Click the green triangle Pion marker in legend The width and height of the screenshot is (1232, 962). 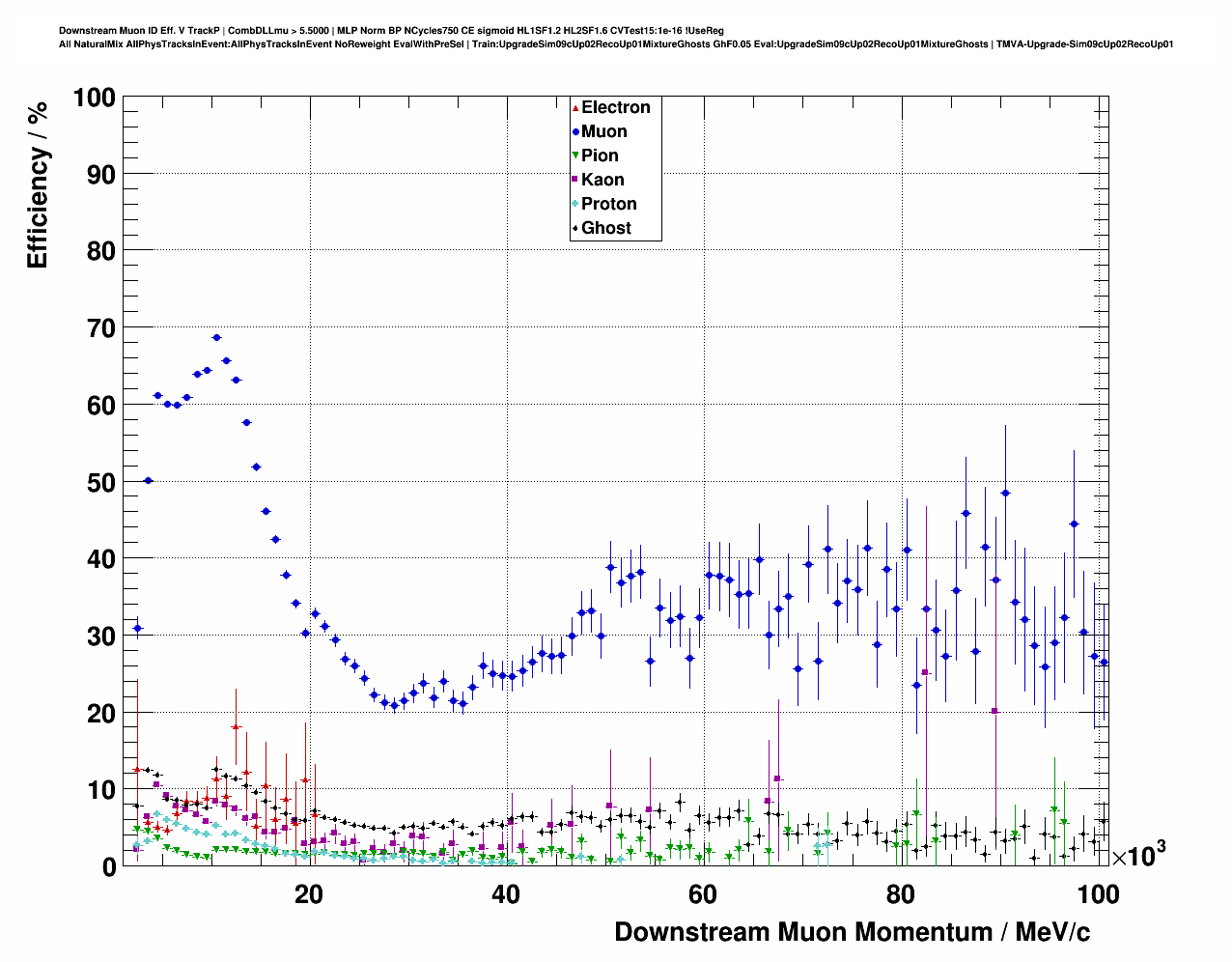(x=575, y=156)
